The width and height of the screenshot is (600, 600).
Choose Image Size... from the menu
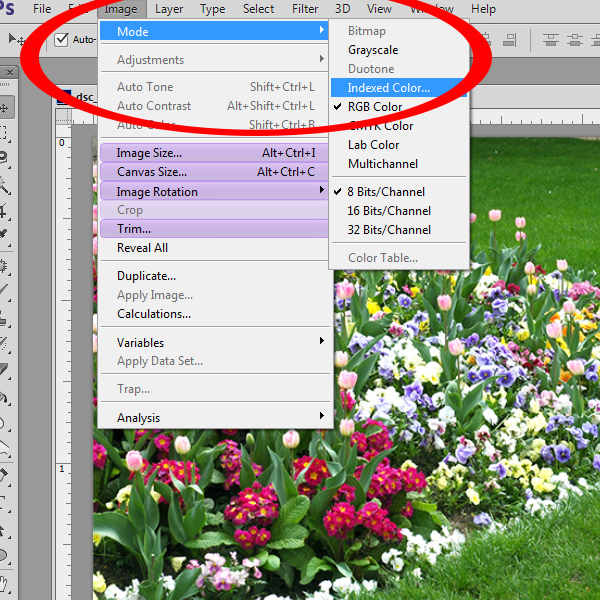214,153
